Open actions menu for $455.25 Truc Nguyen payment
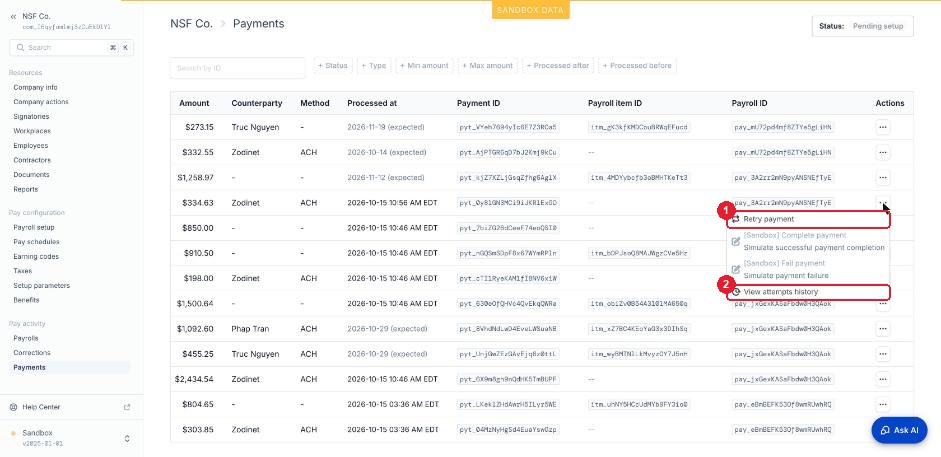This screenshot has height=457, width=941. (x=882, y=354)
